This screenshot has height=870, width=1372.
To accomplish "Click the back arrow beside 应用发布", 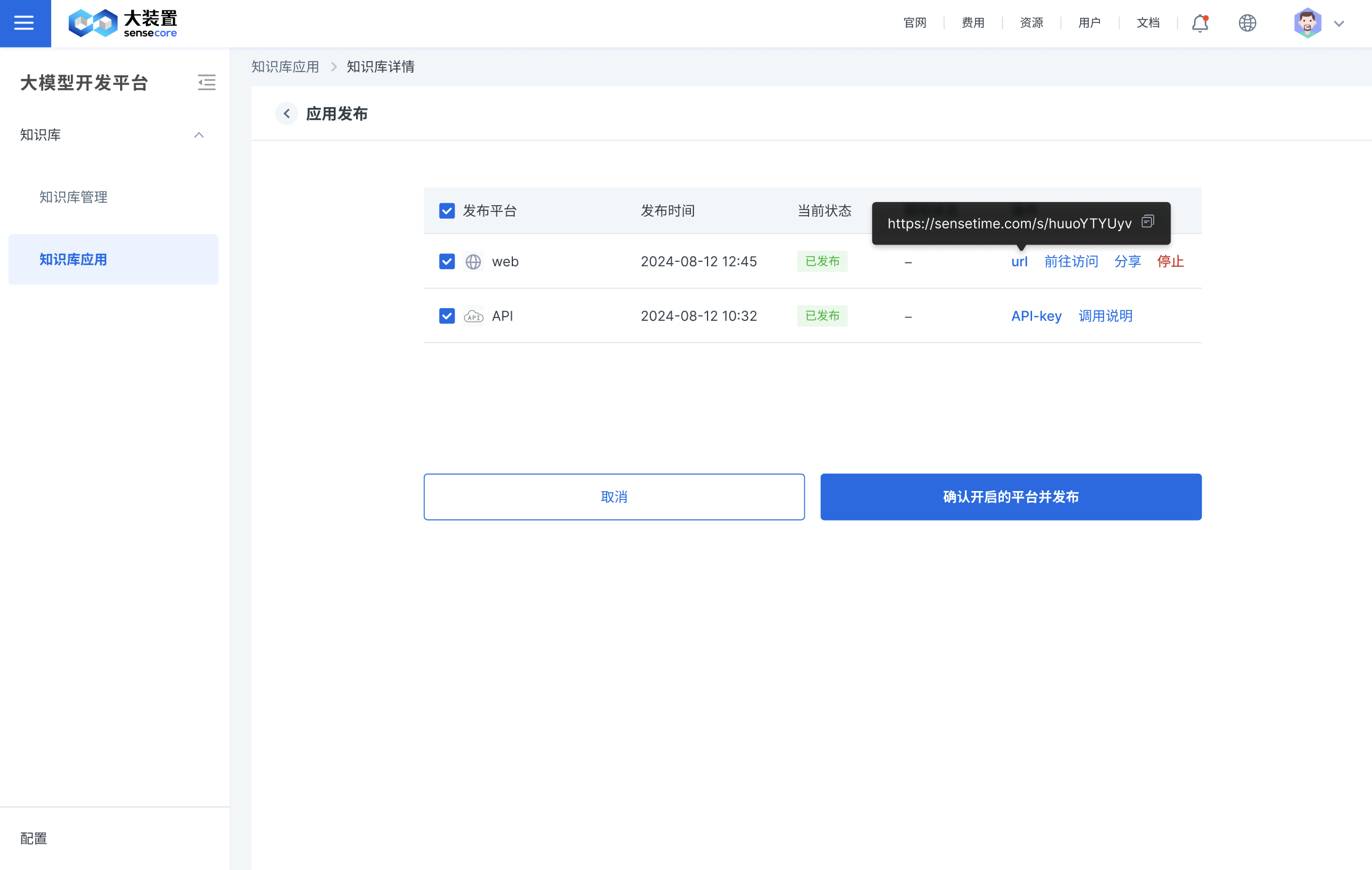I will click(286, 113).
